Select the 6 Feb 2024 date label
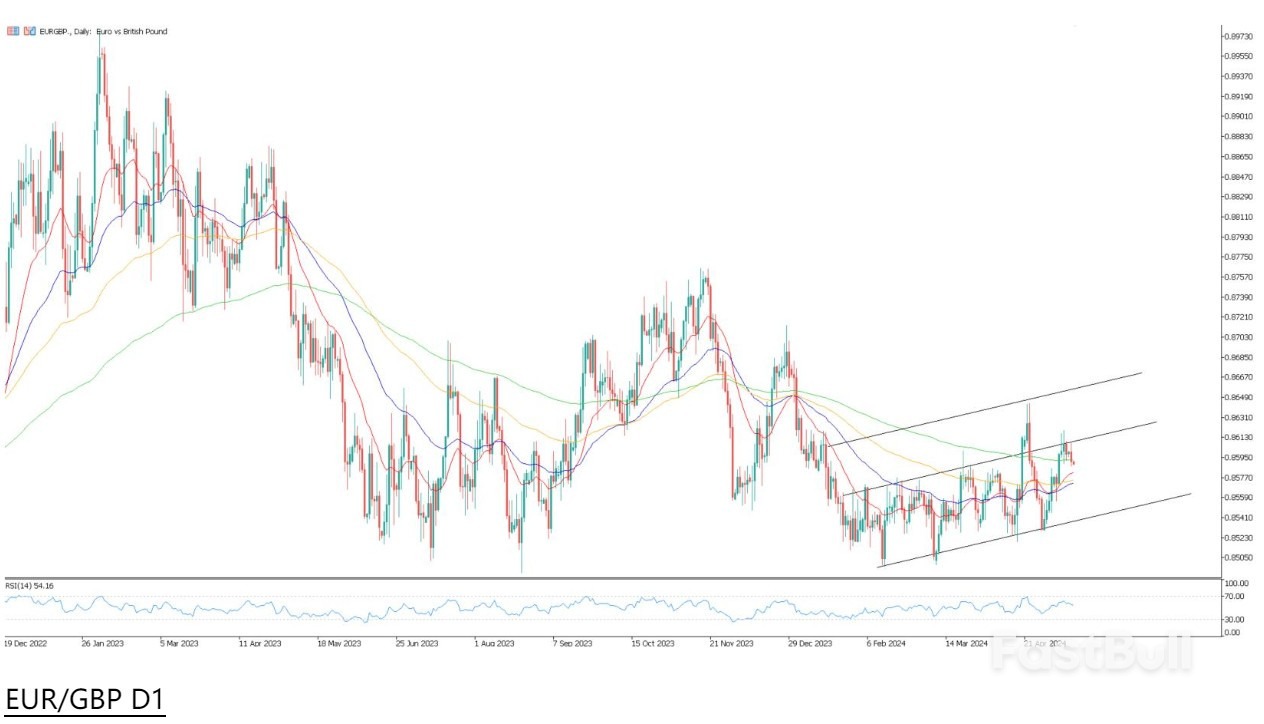Image resolution: width=1264 pixels, height=724 pixels. click(886, 645)
